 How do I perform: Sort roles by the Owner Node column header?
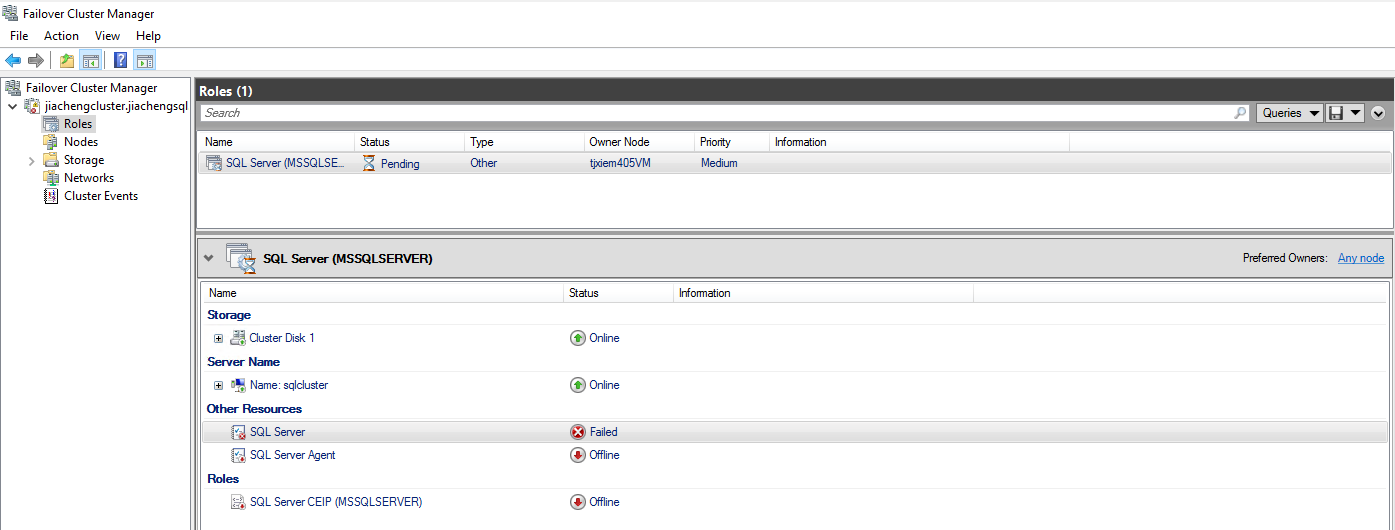tap(640, 142)
